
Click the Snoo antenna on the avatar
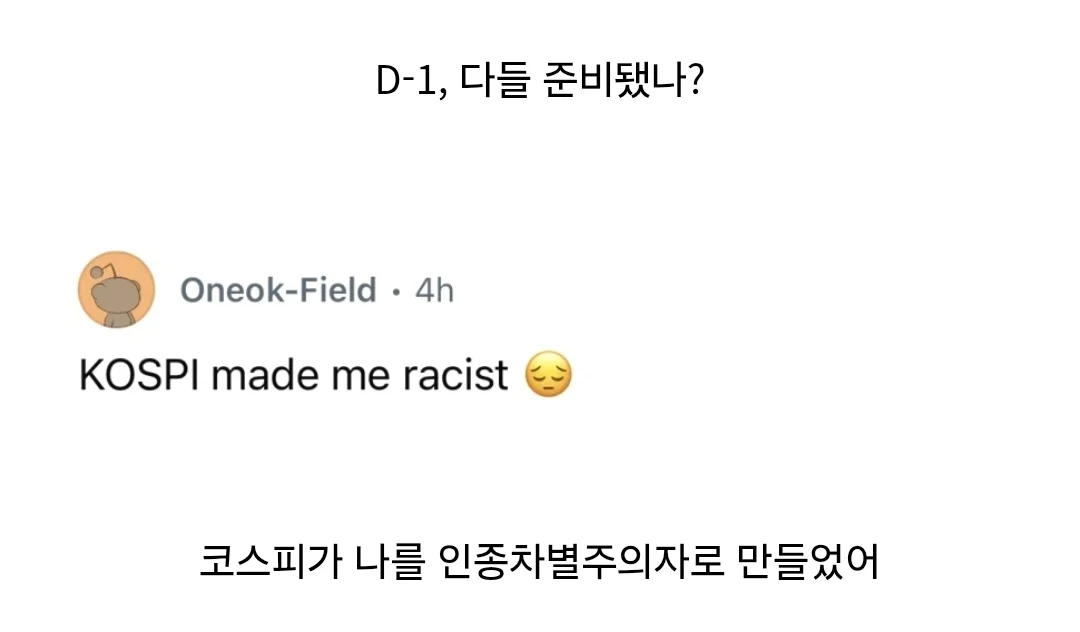101,270
